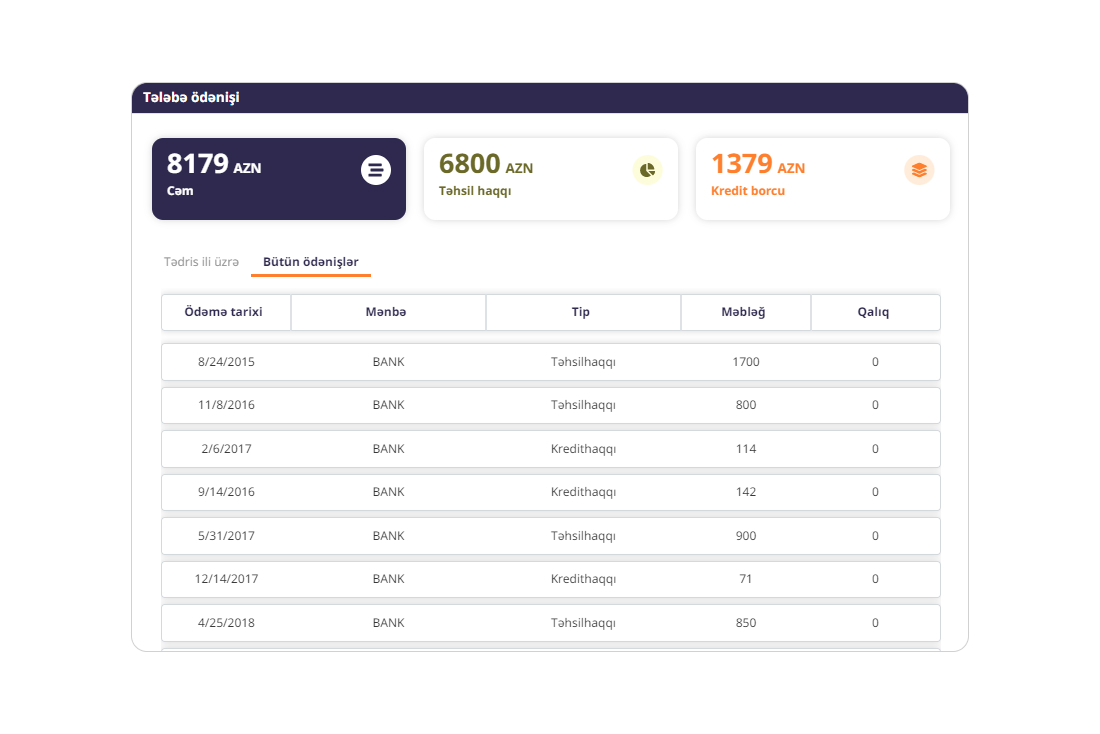Open the 1379 AZN Kredit borcu card

(822, 179)
